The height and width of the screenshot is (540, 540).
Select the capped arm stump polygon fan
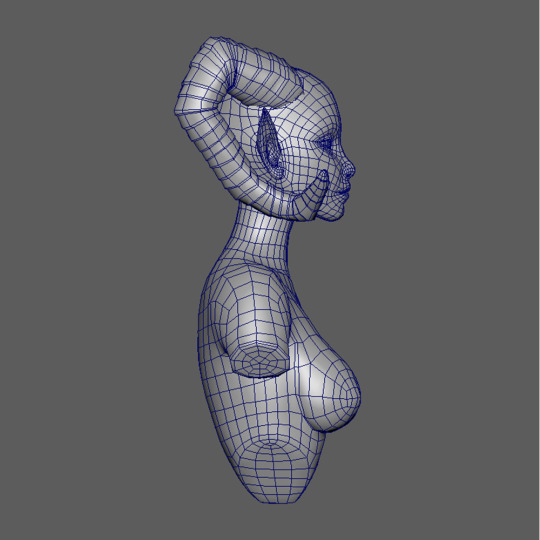click(x=260, y=362)
